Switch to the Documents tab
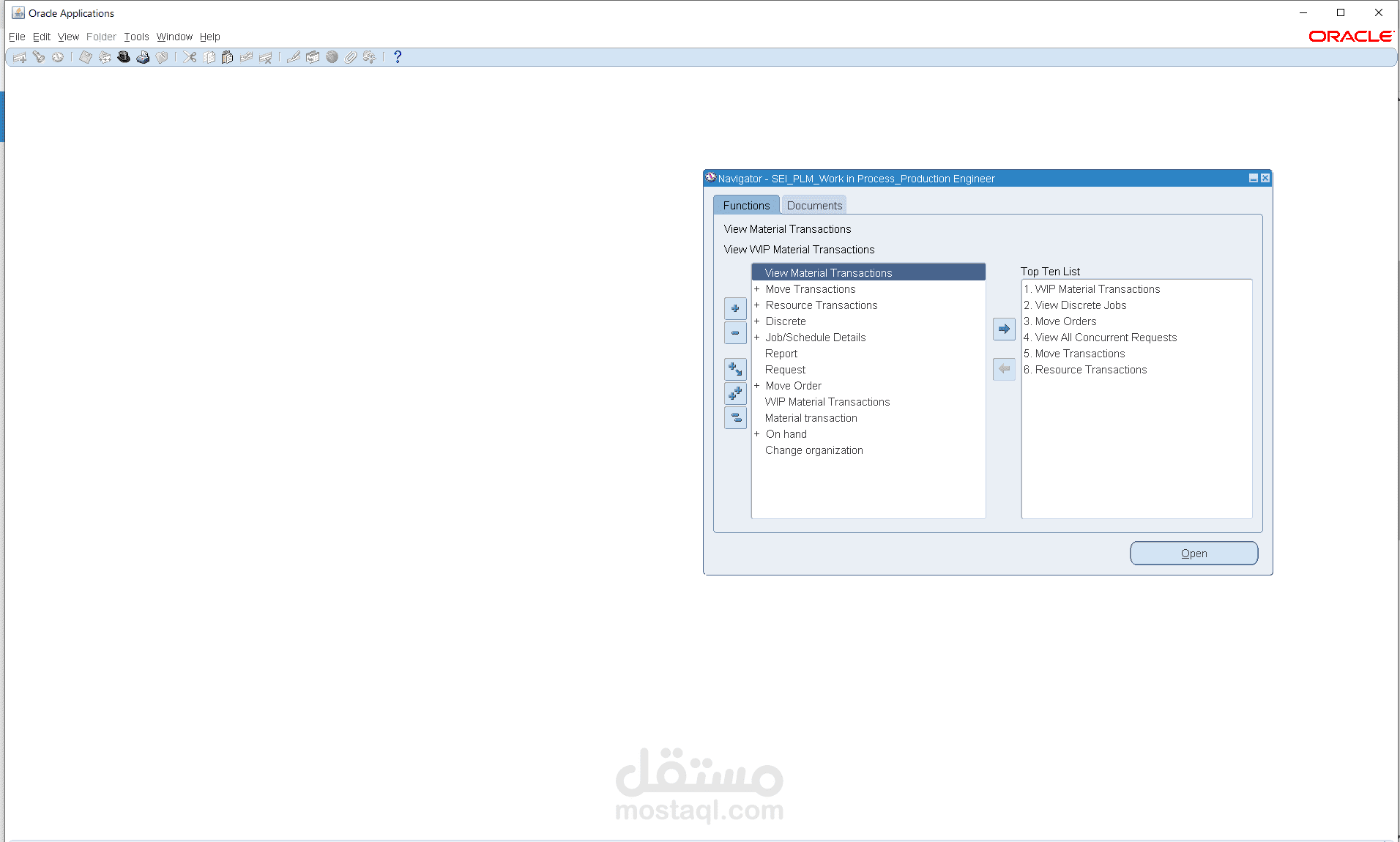1400x842 pixels. tap(814, 205)
